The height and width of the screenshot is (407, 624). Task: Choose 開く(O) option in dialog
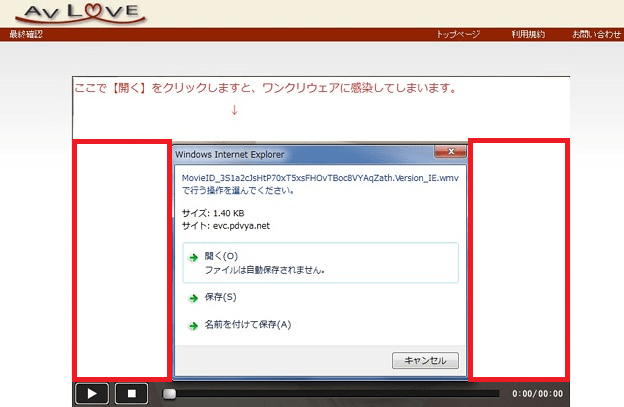point(320,263)
